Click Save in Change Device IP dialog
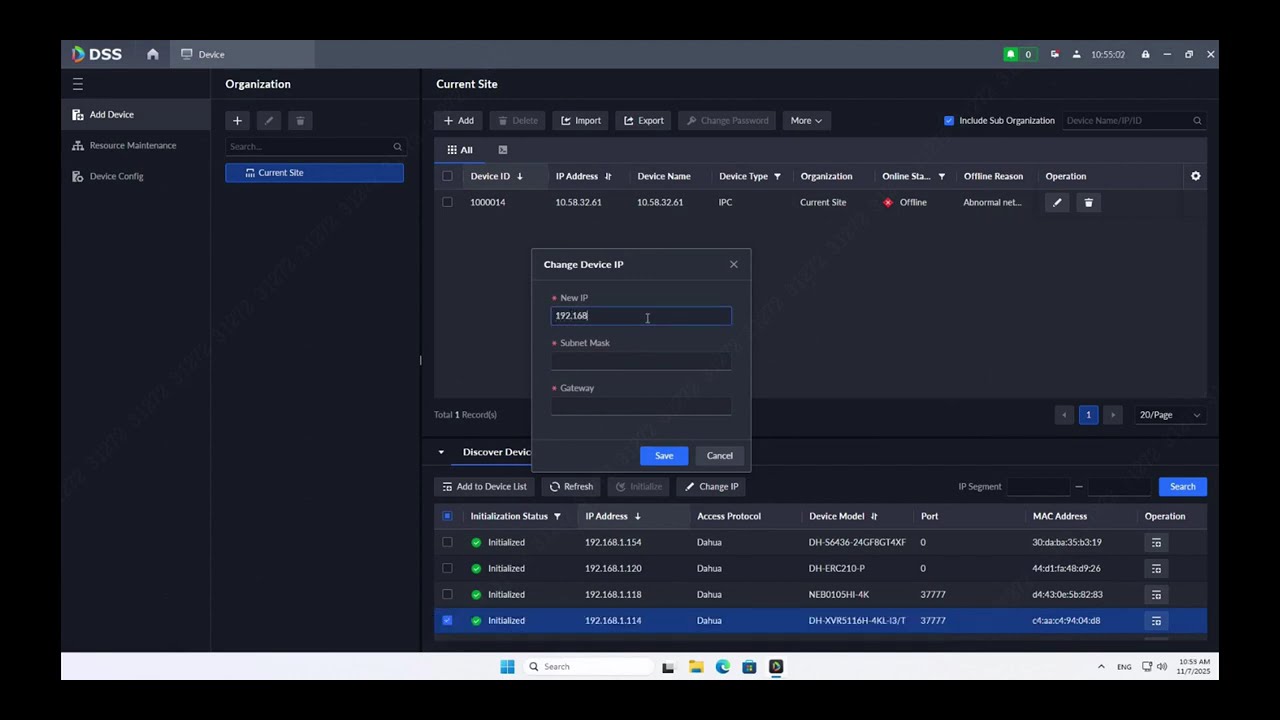Screen dimensions: 1280x720 point(664,456)
